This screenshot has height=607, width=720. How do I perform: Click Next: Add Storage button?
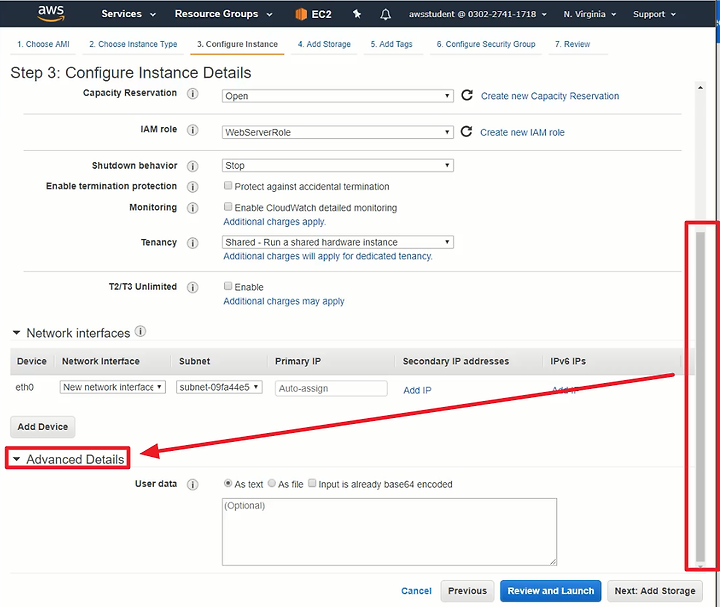(x=655, y=591)
